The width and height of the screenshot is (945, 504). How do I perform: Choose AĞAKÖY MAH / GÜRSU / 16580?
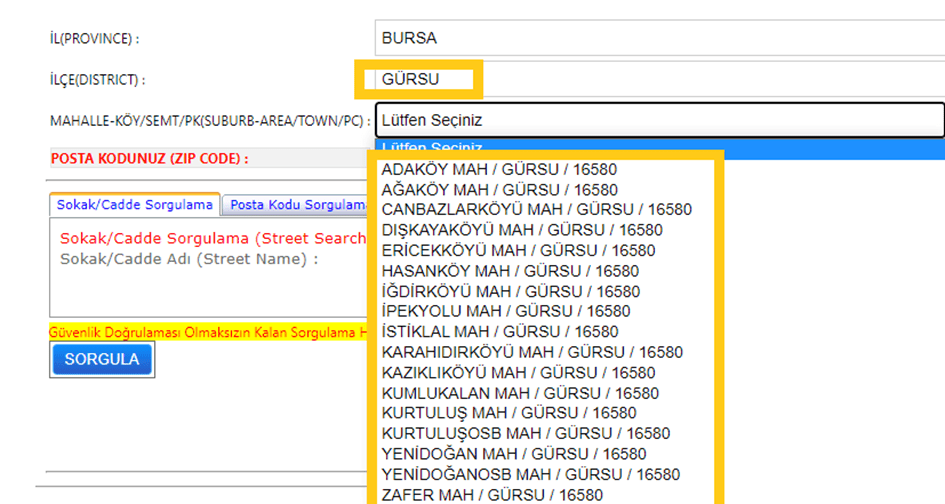(x=499, y=190)
